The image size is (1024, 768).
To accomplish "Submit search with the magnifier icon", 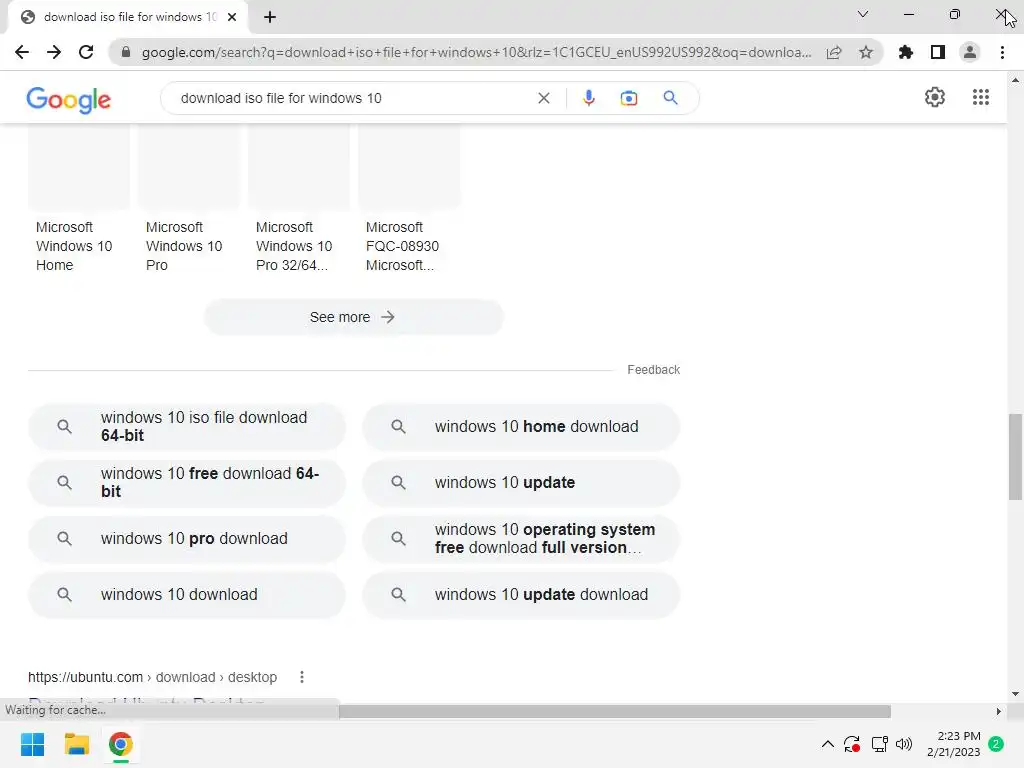I will pos(670,98).
